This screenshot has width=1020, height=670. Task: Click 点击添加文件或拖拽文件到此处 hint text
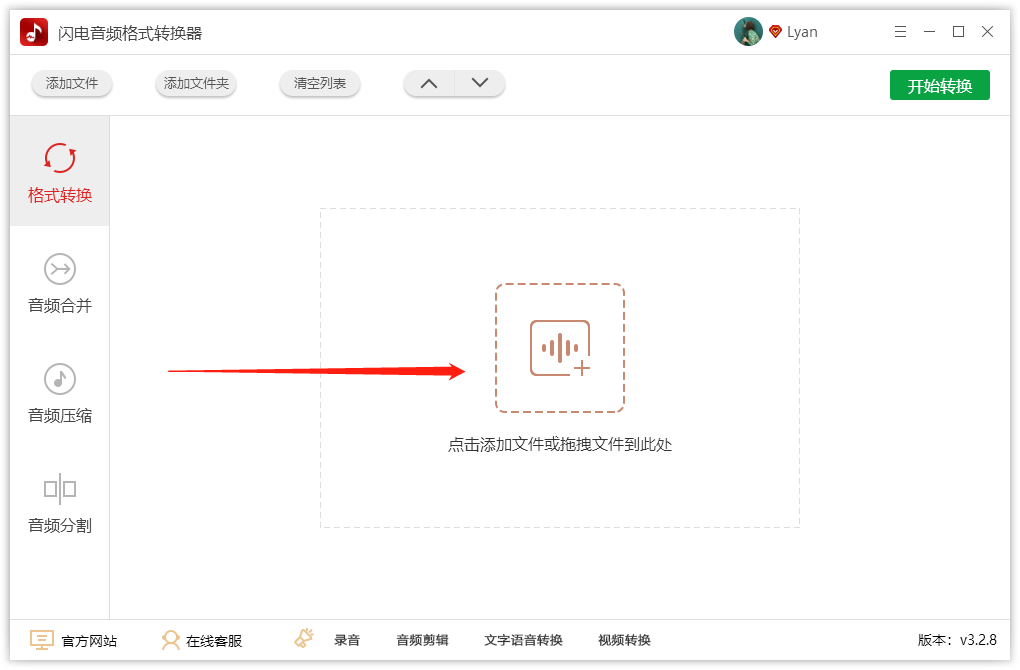(x=560, y=444)
